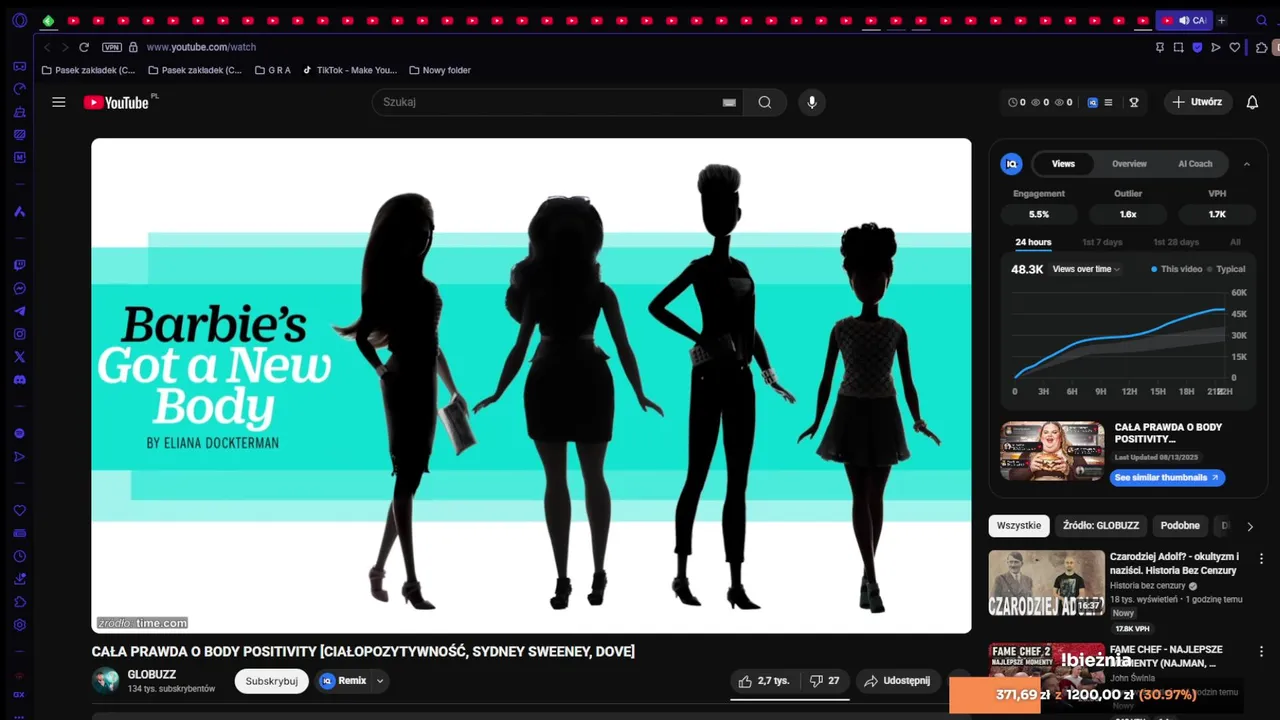Open the history clock sidebar icon

tap(19, 556)
